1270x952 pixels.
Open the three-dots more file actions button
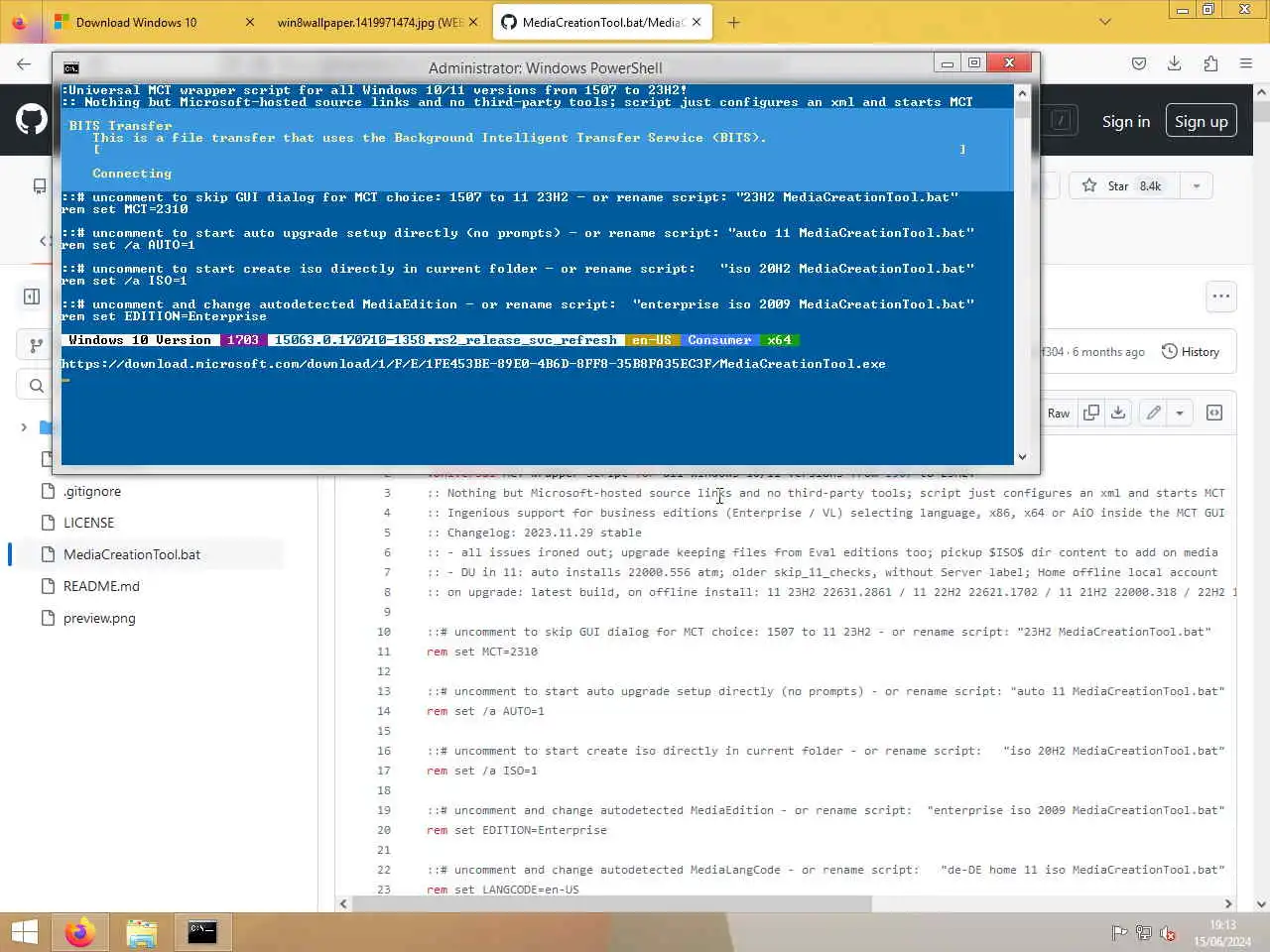[x=1221, y=296]
